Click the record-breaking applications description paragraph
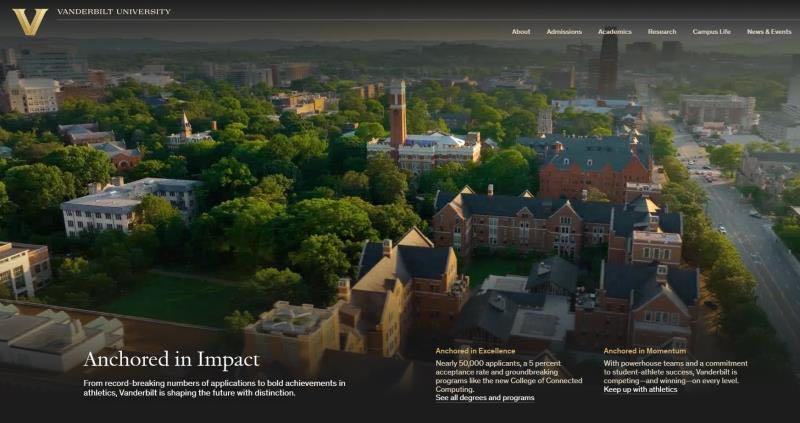The image size is (800, 423). (x=214, y=388)
